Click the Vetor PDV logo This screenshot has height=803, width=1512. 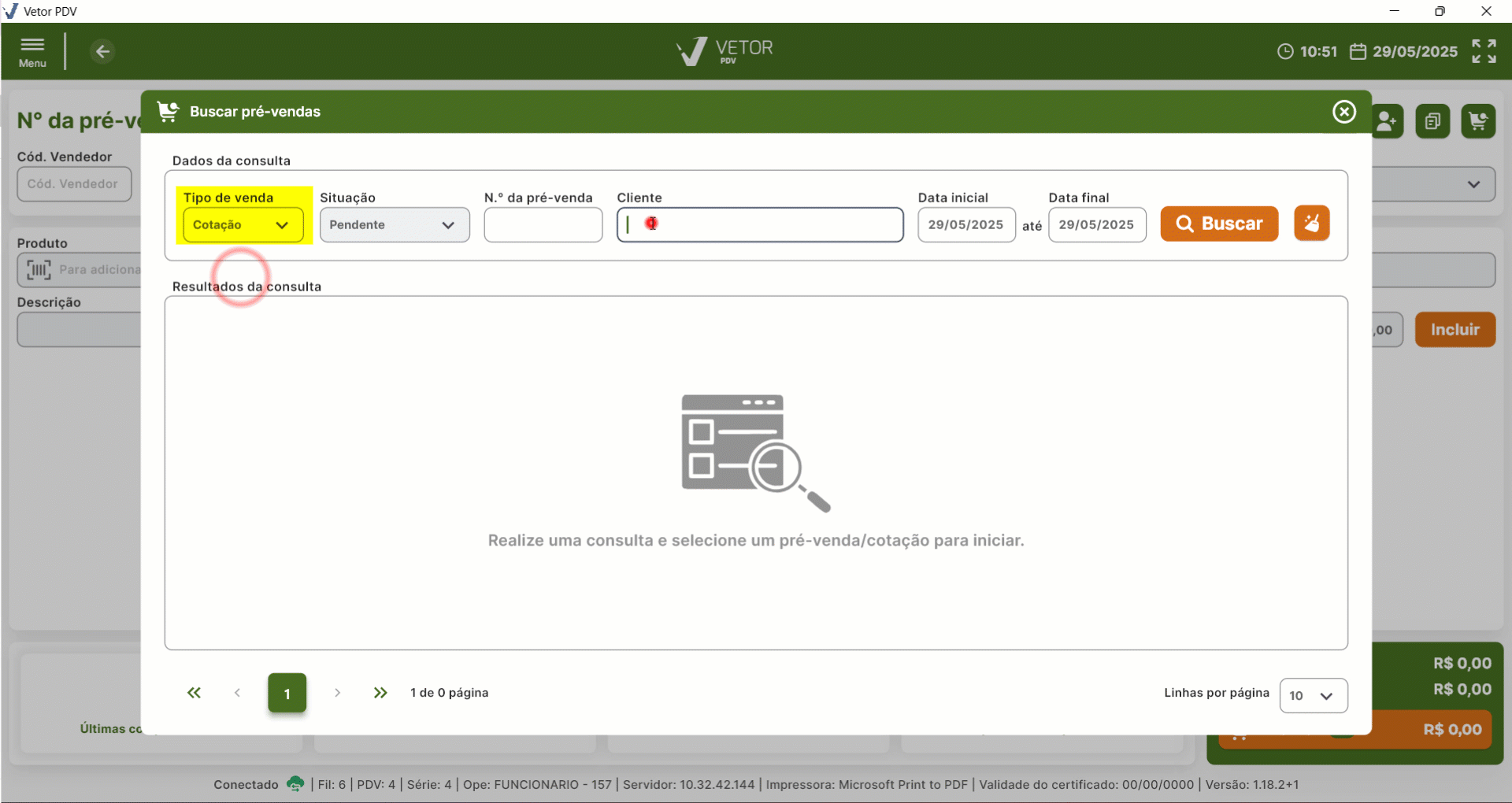[724, 51]
